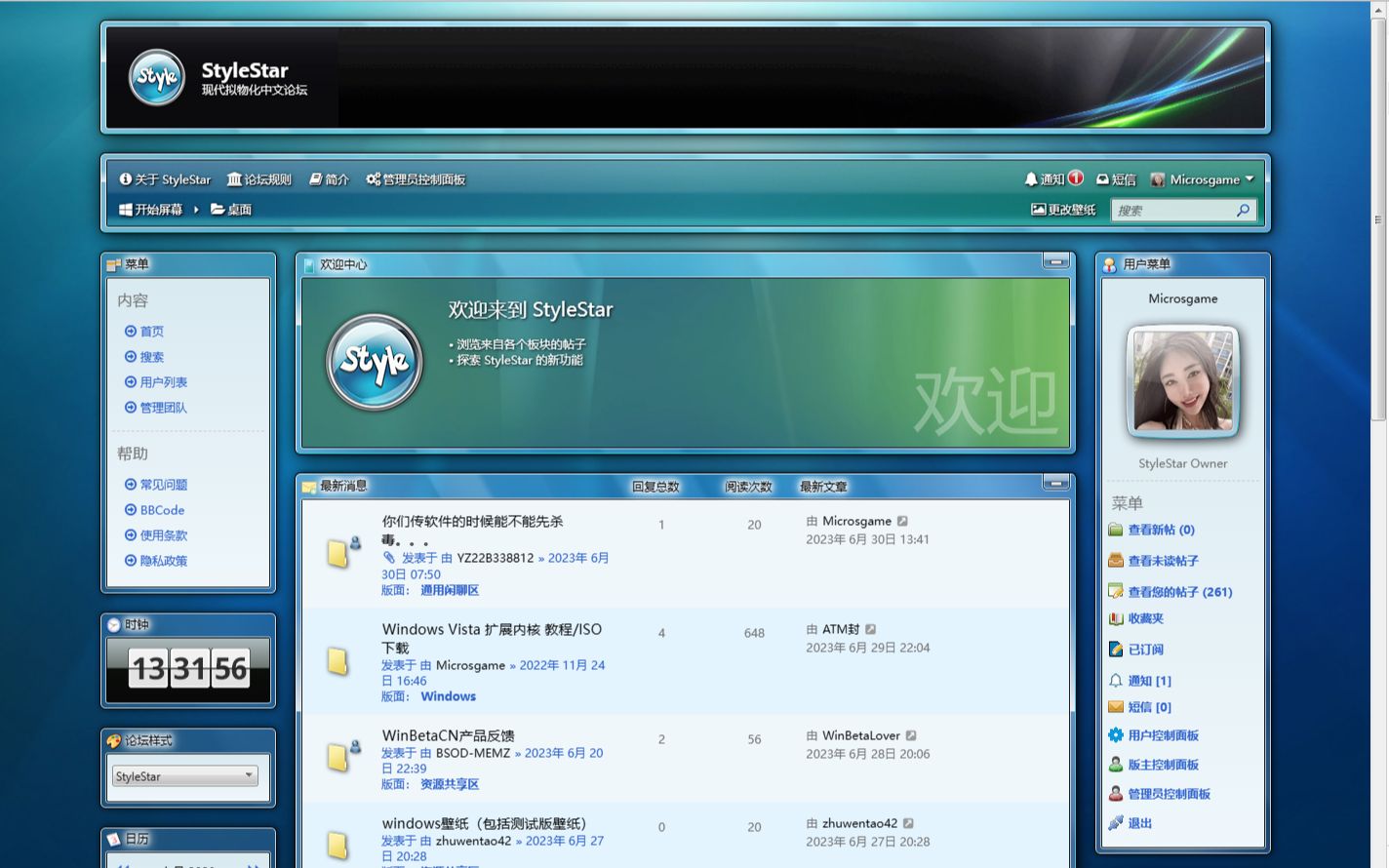Open 查看您的帖子 (261)
1389x868 pixels.
1180,592
